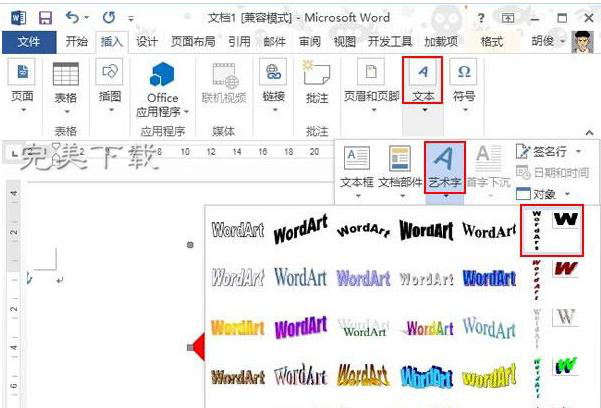Select the gold 3D italic WordArt style

tap(363, 375)
